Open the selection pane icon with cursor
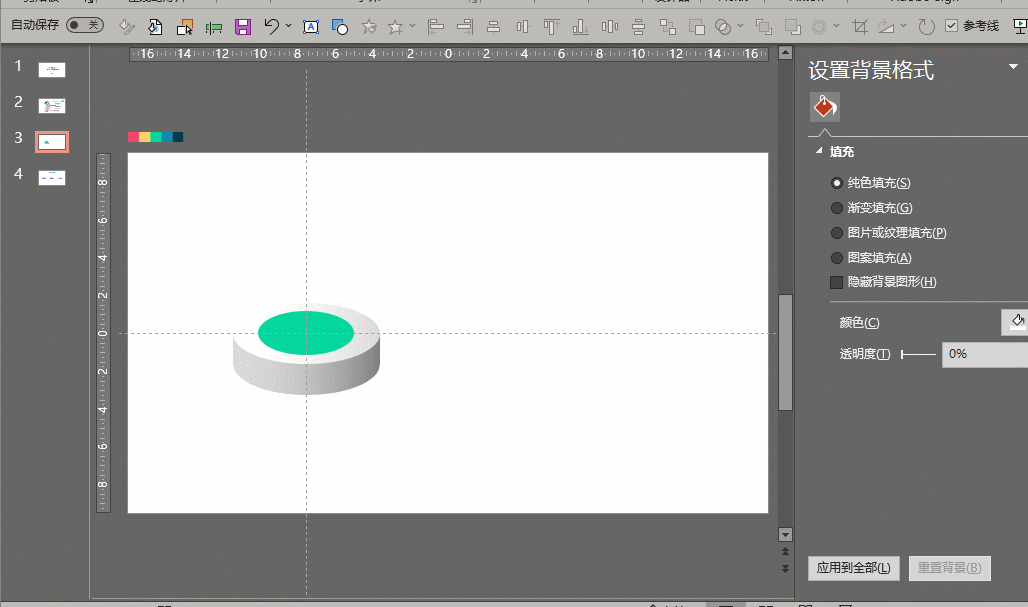Screen dimensions: 1028x607 pyautogui.click(x=185, y=27)
